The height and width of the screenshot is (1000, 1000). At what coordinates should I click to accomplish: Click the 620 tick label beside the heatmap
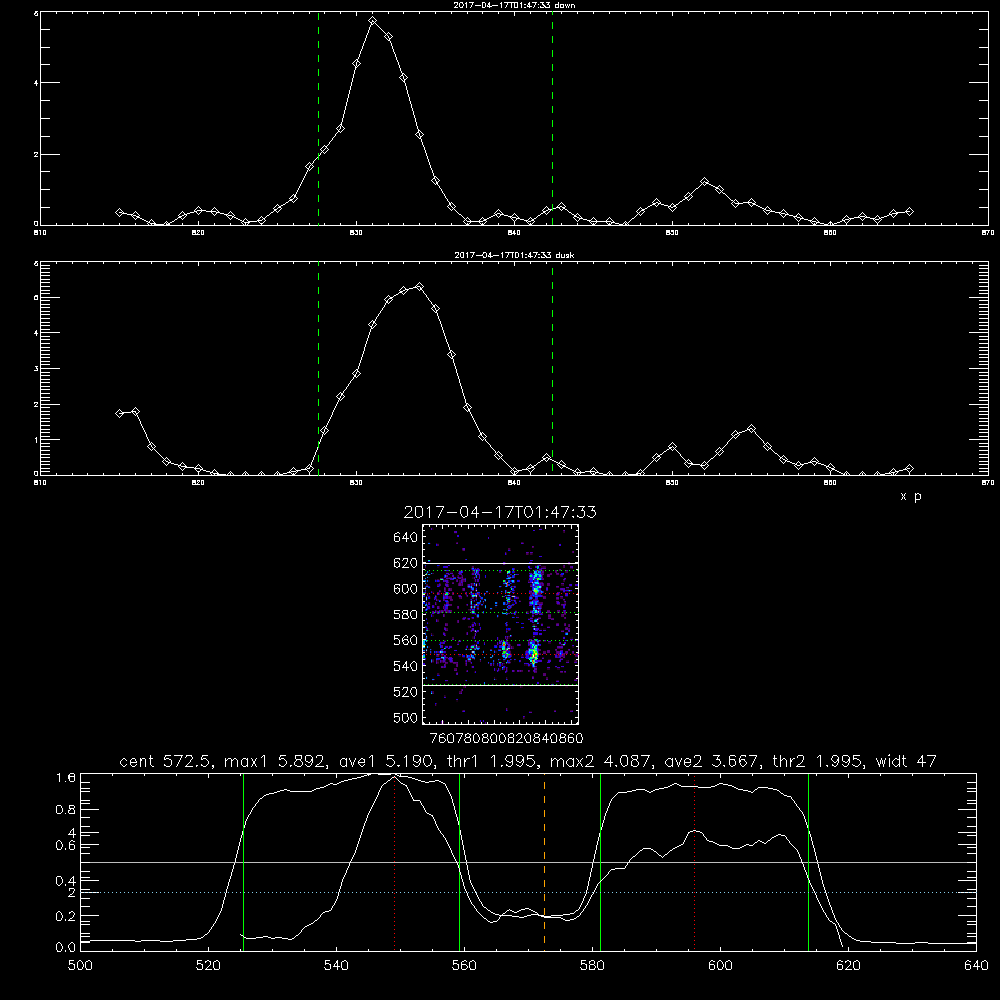click(x=405, y=563)
